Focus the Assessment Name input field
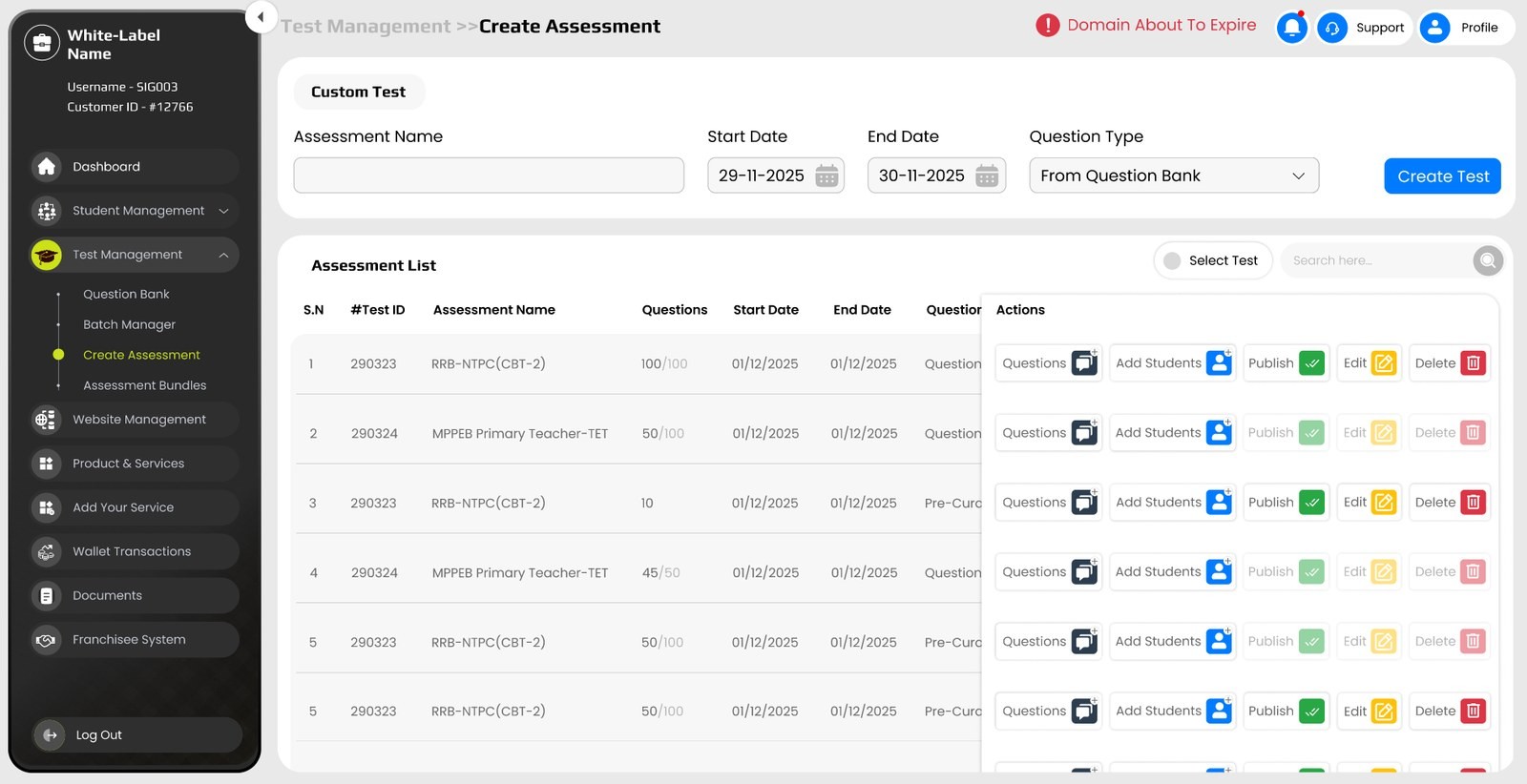The width and height of the screenshot is (1527, 784). 489,175
